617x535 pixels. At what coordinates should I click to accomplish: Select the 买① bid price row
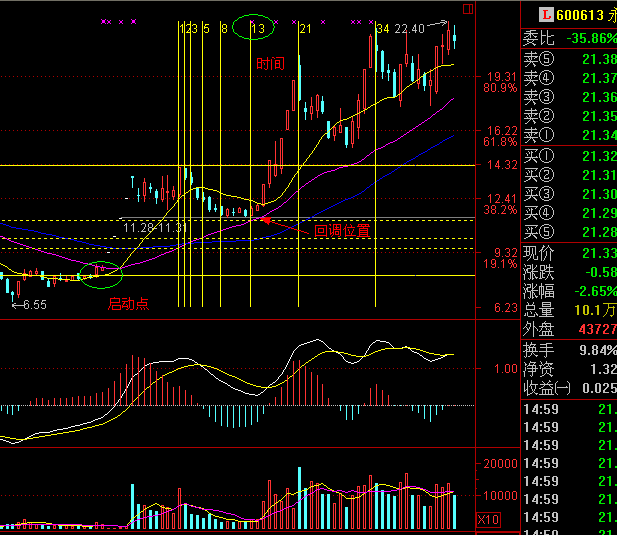(568, 156)
